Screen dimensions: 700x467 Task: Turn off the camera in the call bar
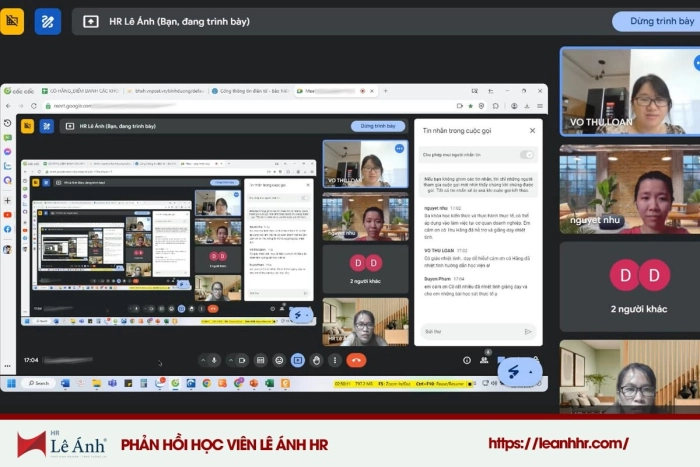pos(241,360)
